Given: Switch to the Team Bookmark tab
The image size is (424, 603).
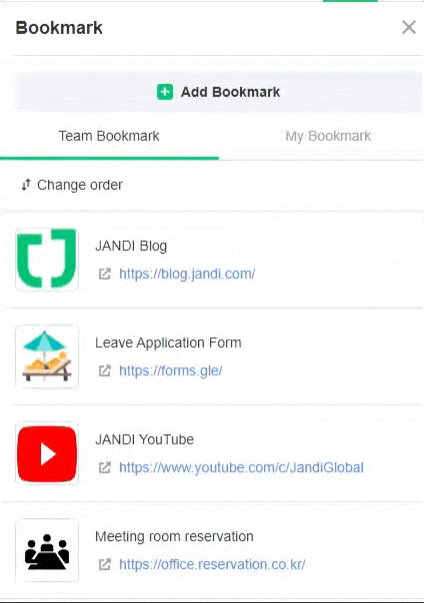Looking at the screenshot, I should pyautogui.click(x=109, y=136).
